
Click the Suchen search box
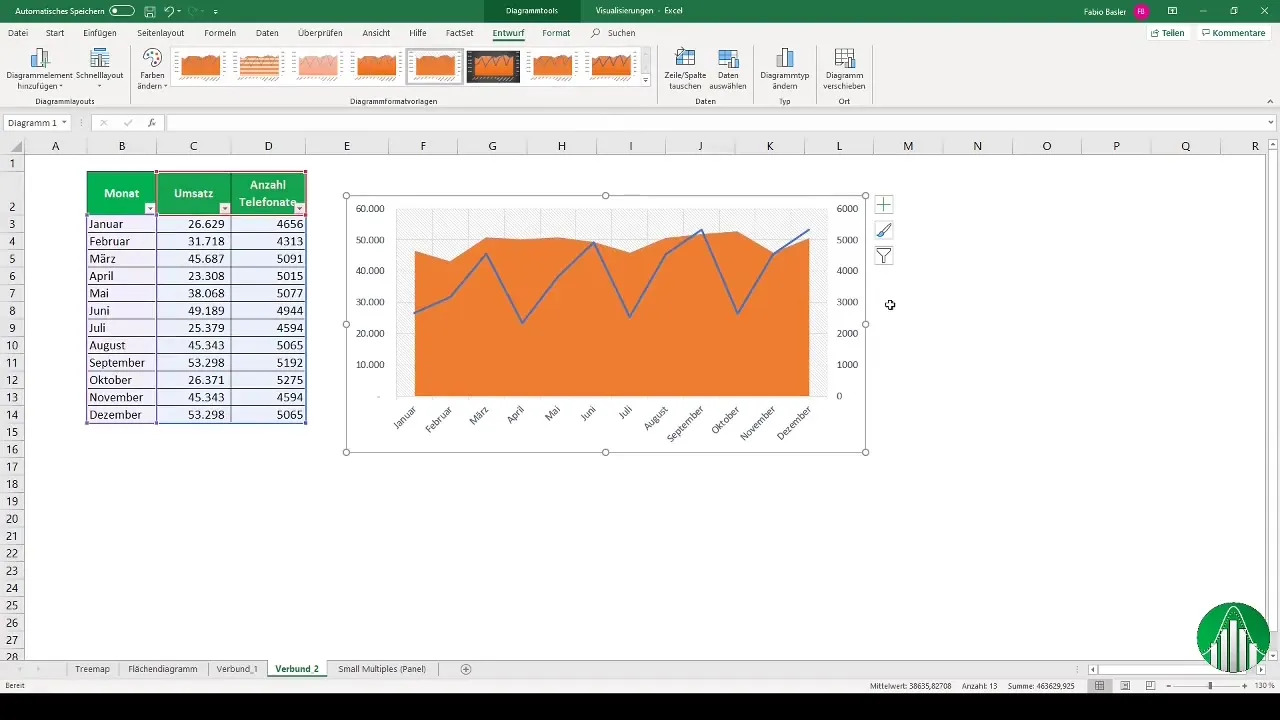point(621,33)
